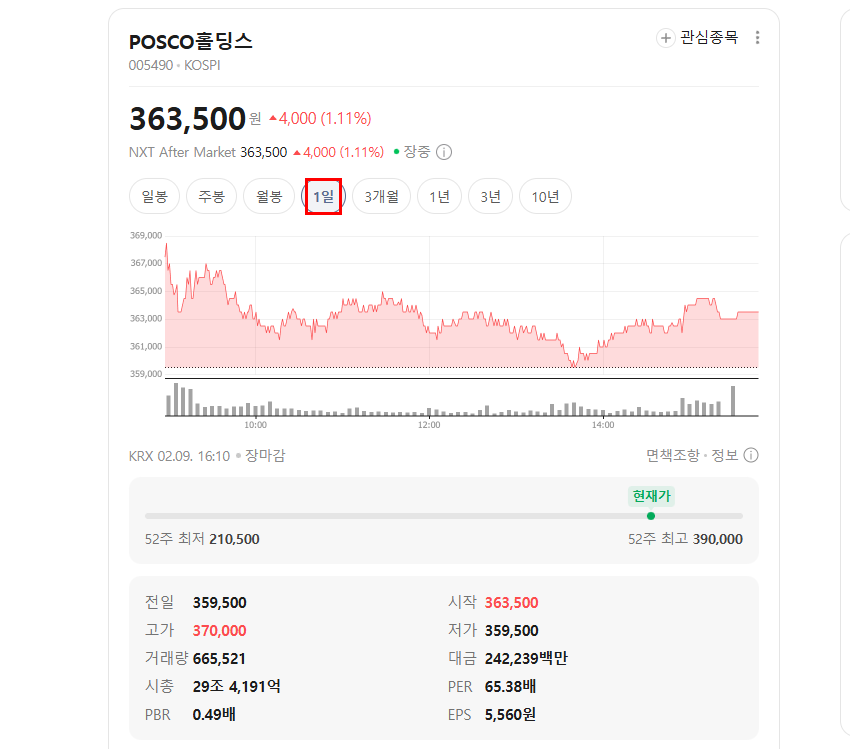Click the EPS value 5,560원
The height and width of the screenshot is (749, 850).
[510, 714]
